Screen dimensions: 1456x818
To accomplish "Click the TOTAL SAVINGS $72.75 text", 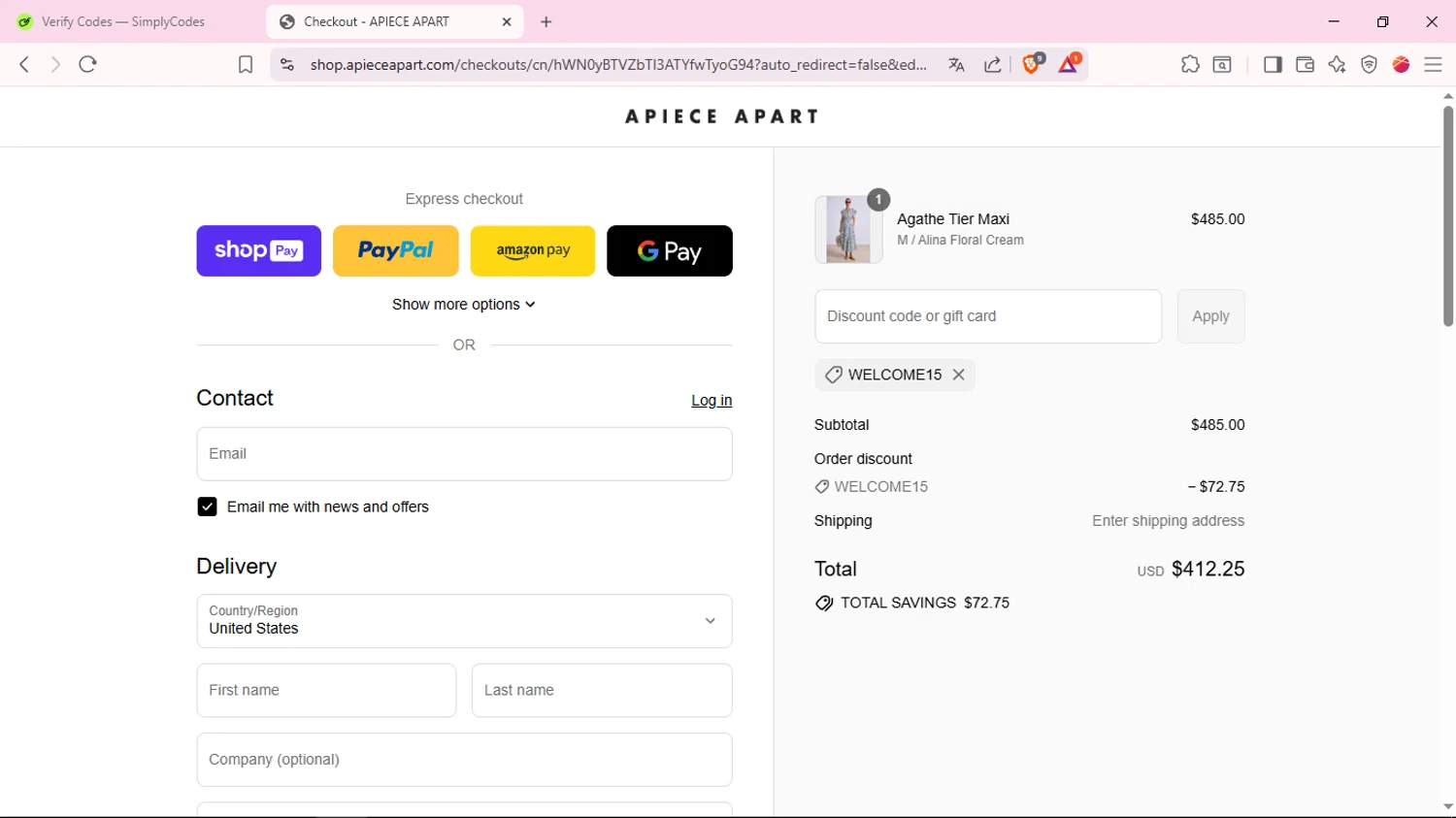I will click(x=925, y=603).
